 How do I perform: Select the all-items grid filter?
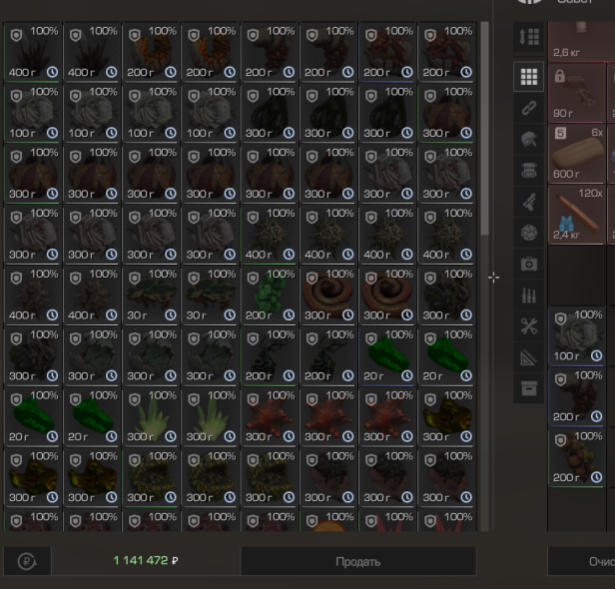point(529,77)
